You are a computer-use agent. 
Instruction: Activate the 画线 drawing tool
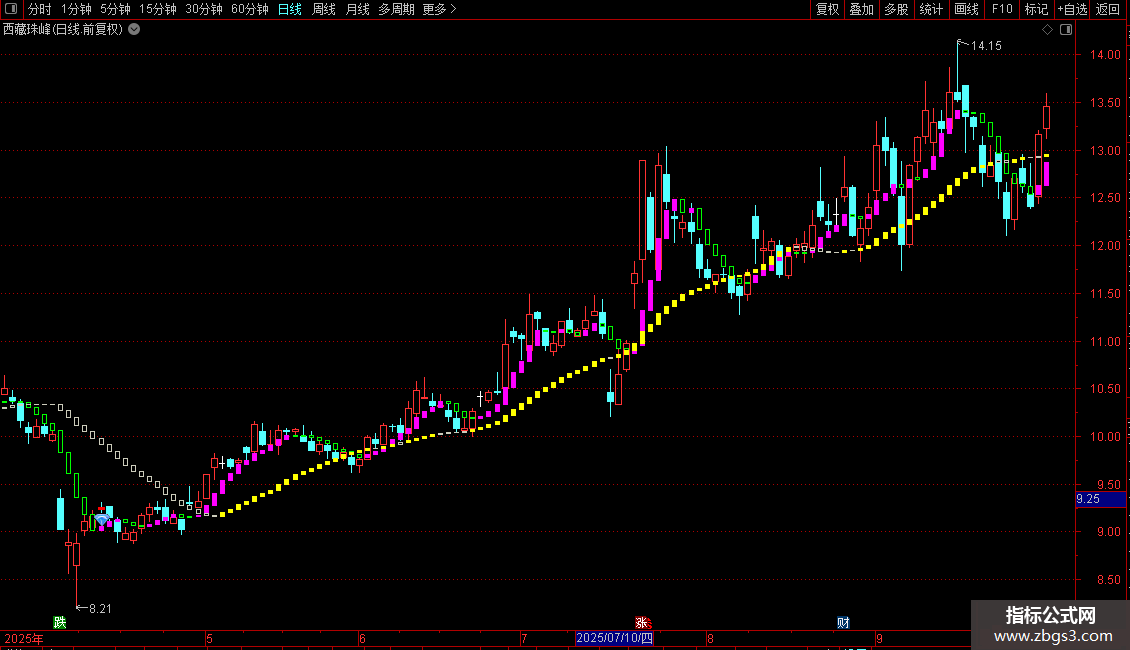[x=966, y=9]
